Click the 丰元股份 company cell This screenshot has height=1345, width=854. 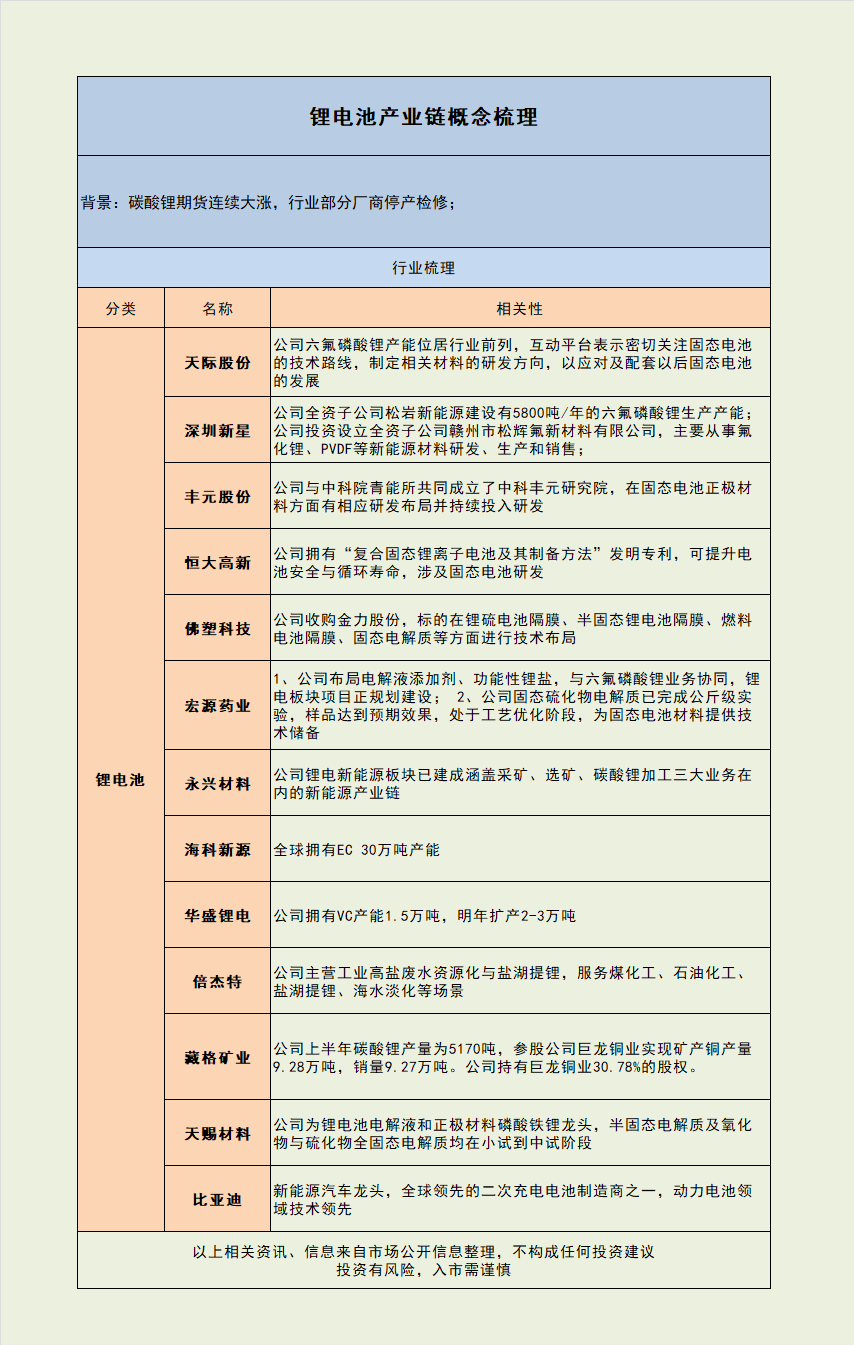coord(217,496)
